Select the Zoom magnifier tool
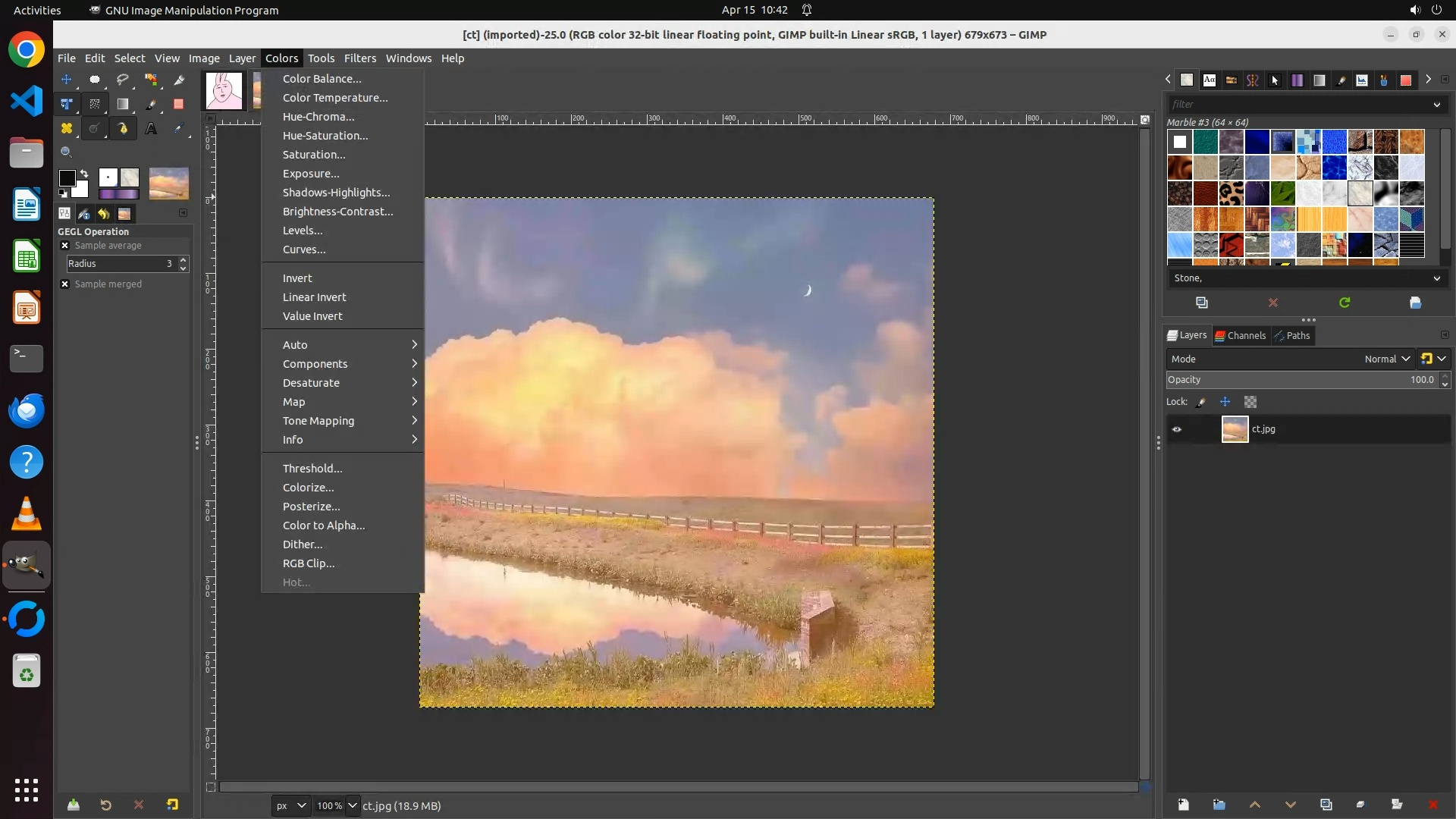 click(67, 152)
